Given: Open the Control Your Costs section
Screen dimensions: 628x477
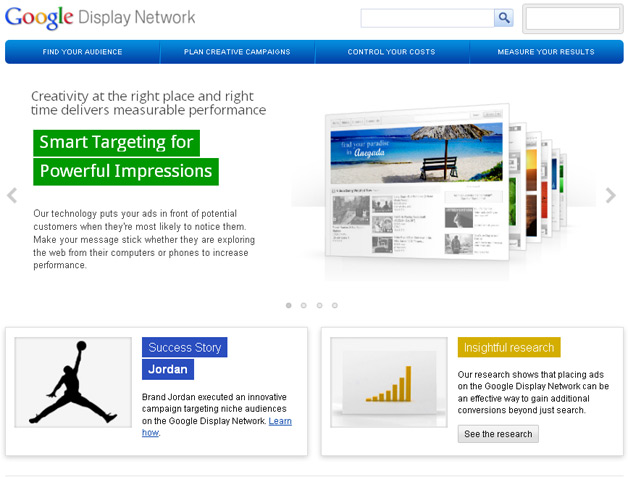Looking at the screenshot, I should pyautogui.click(x=391, y=52).
